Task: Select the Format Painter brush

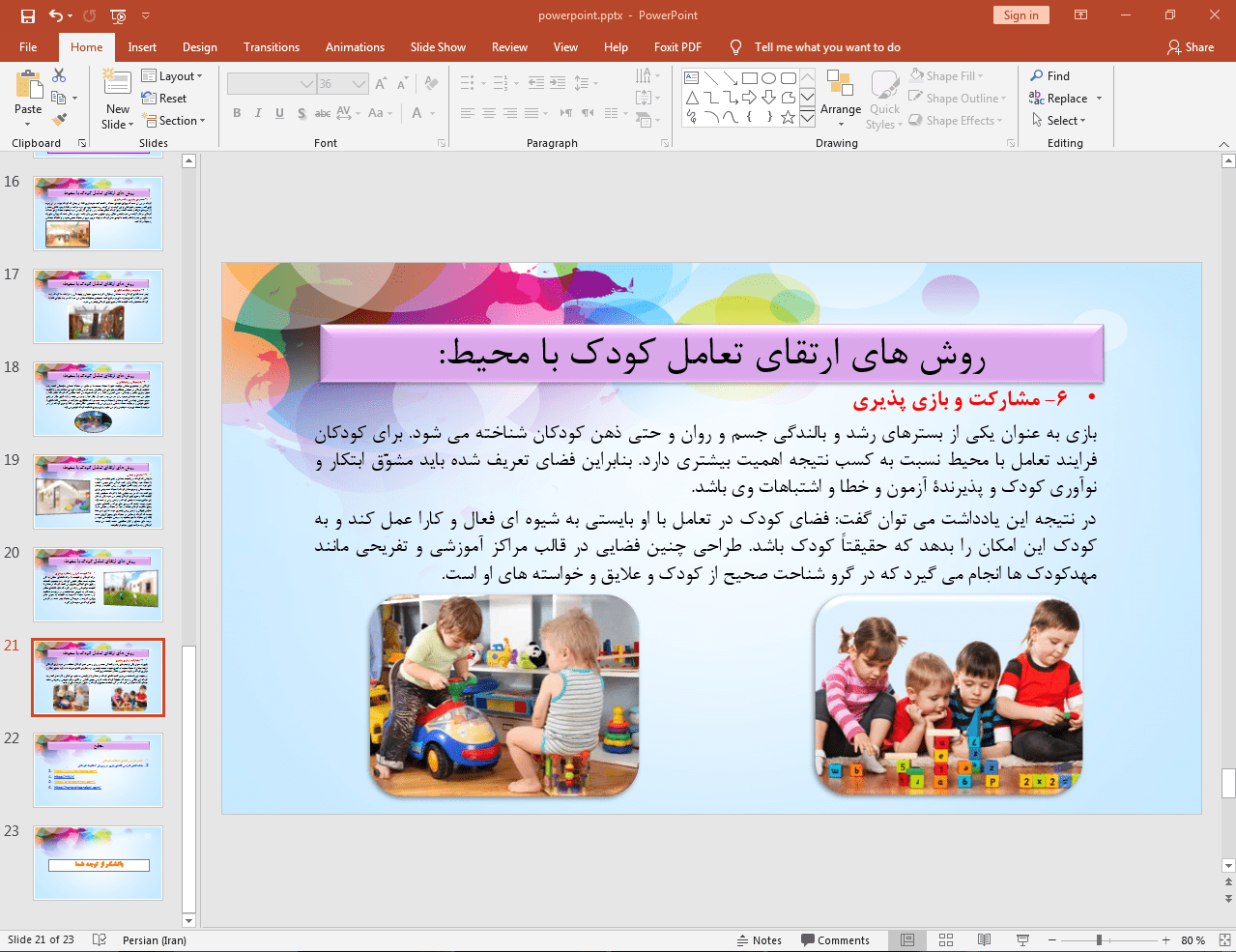Action: 59,120
